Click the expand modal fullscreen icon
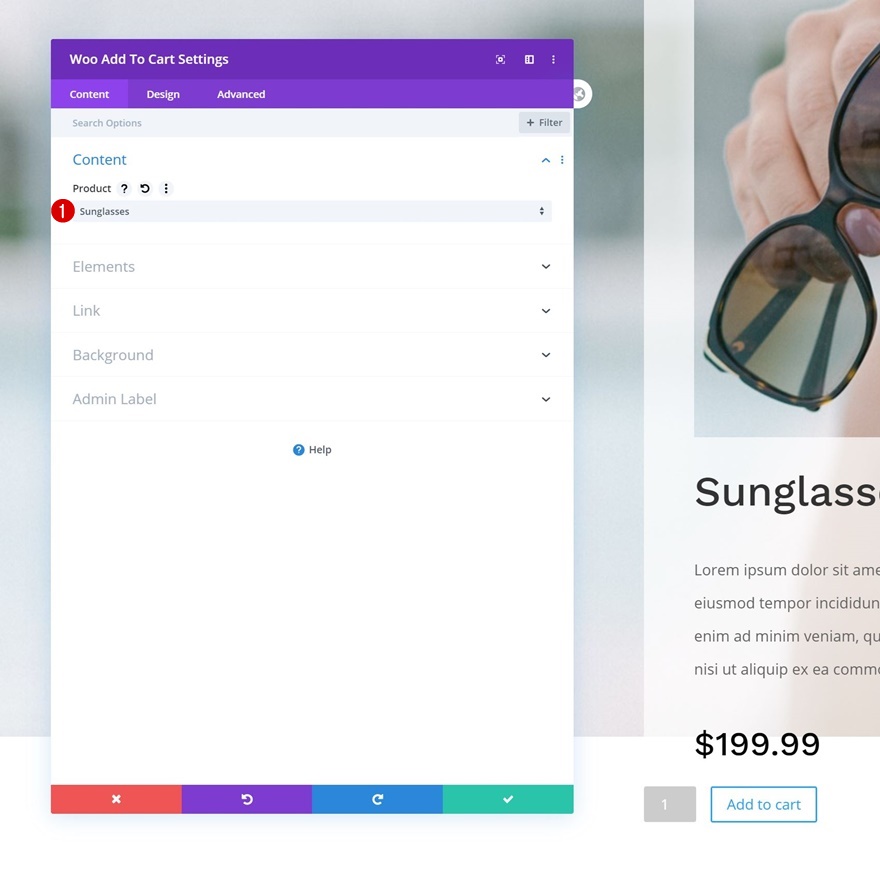The width and height of the screenshot is (880, 888). (x=500, y=59)
